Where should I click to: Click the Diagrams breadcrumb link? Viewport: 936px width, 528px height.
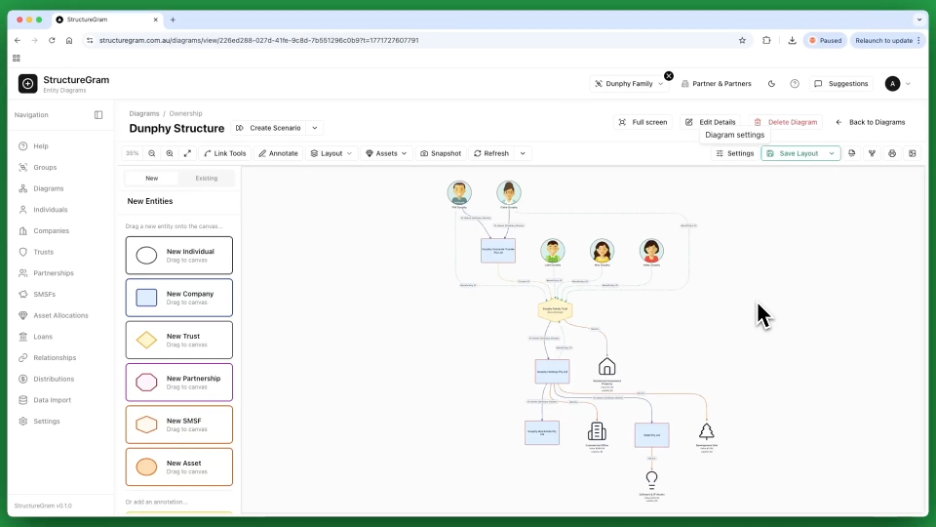(144, 113)
